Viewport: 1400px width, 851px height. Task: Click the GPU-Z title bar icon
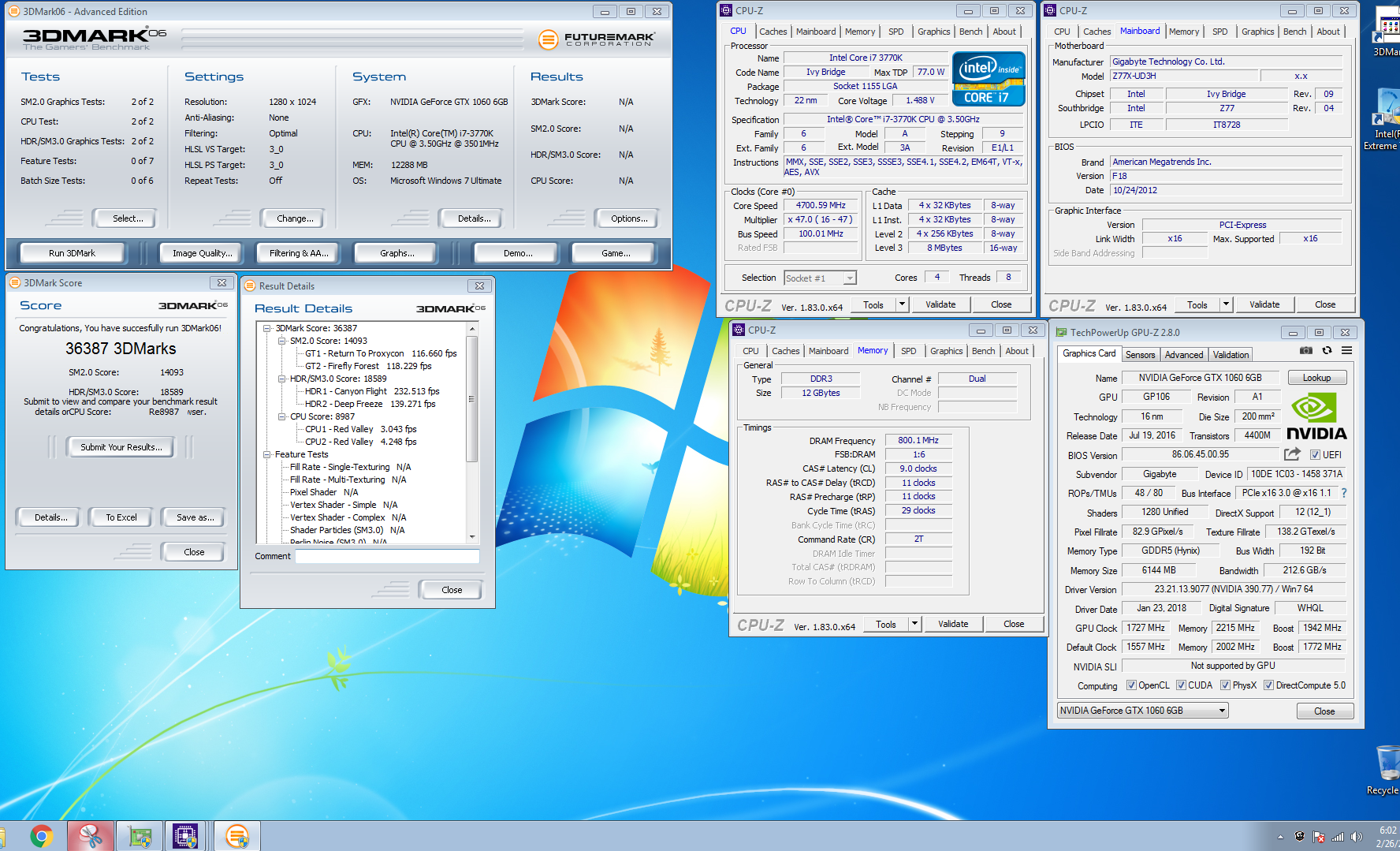pos(1061,333)
